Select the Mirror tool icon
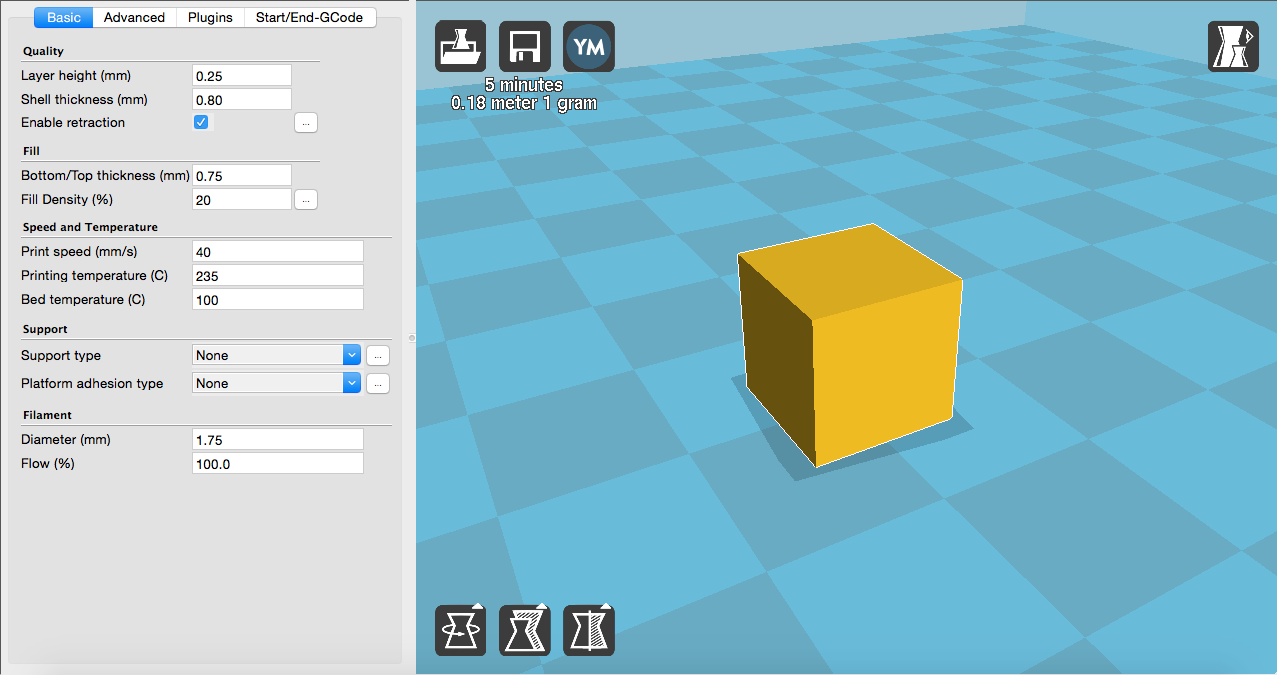 589,630
